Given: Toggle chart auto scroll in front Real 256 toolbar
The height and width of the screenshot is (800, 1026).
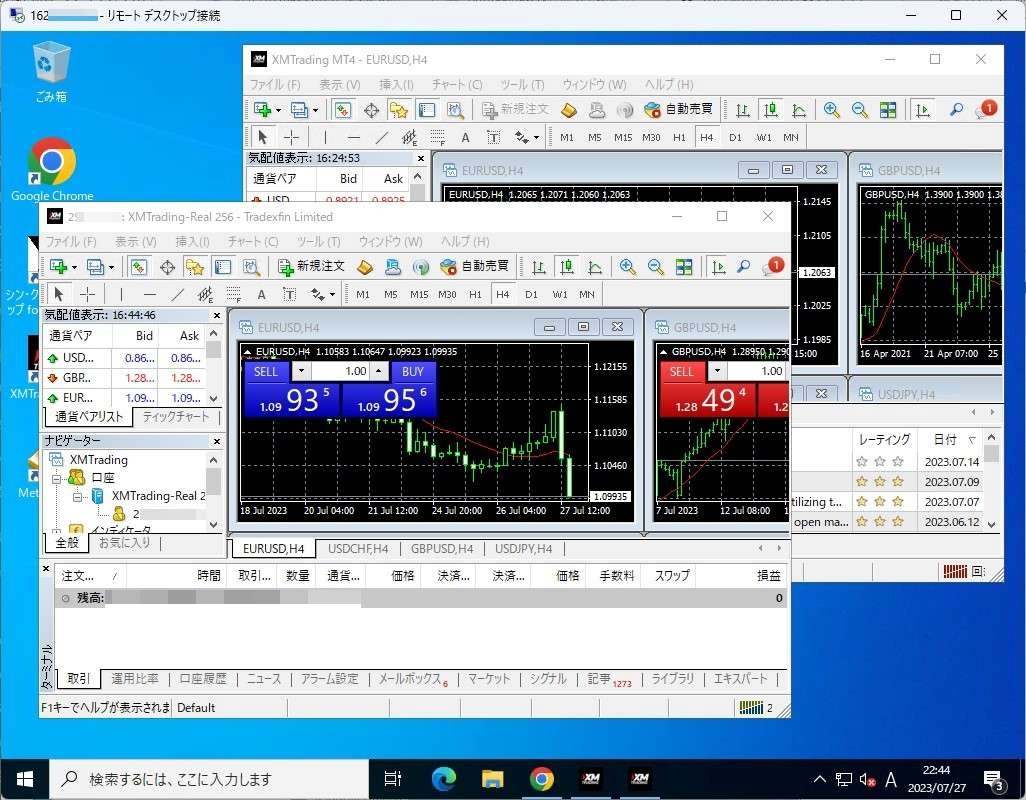Looking at the screenshot, I should coord(718,266).
